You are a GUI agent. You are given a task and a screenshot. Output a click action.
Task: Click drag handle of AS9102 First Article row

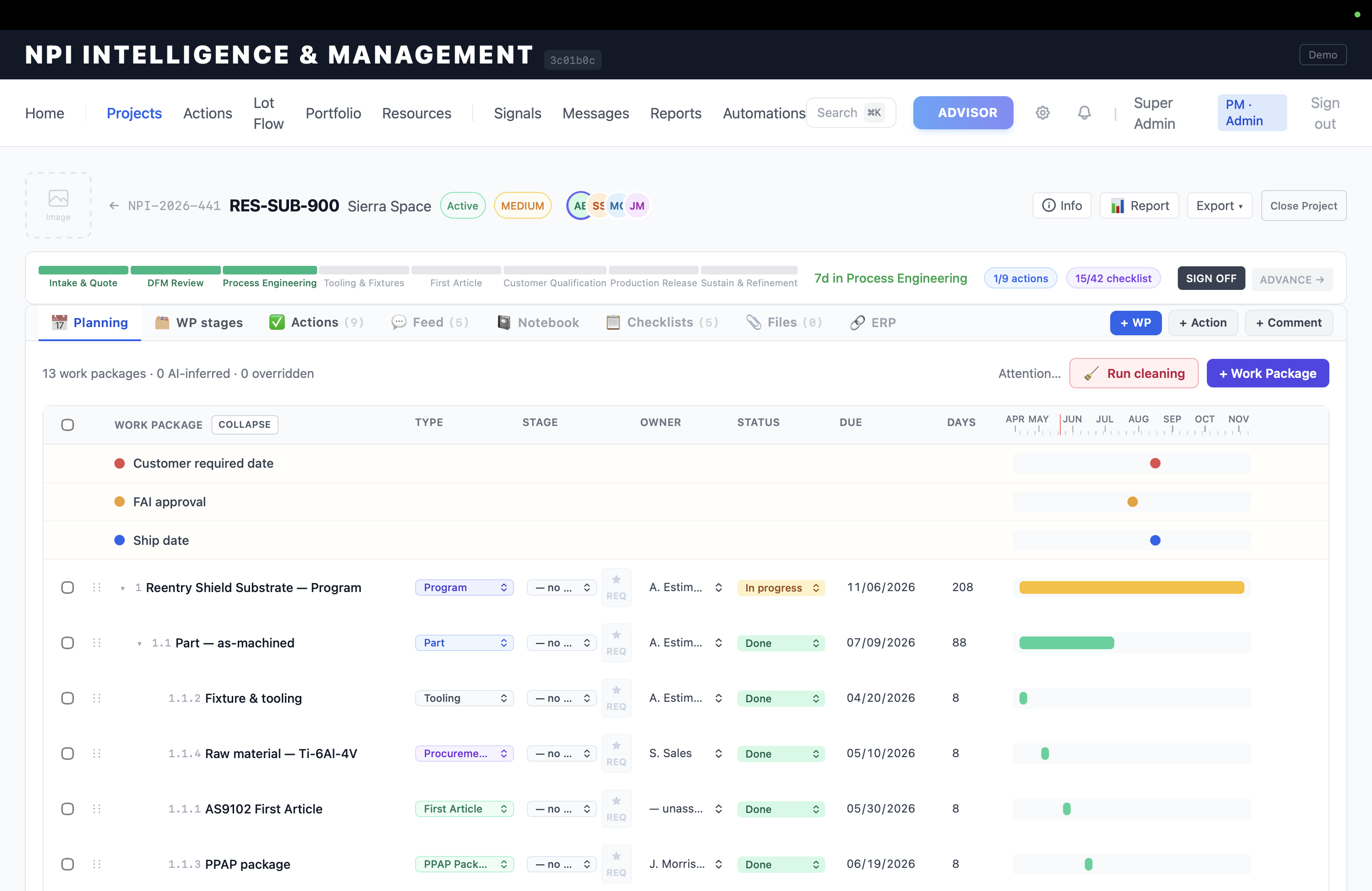pyautogui.click(x=97, y=808)
